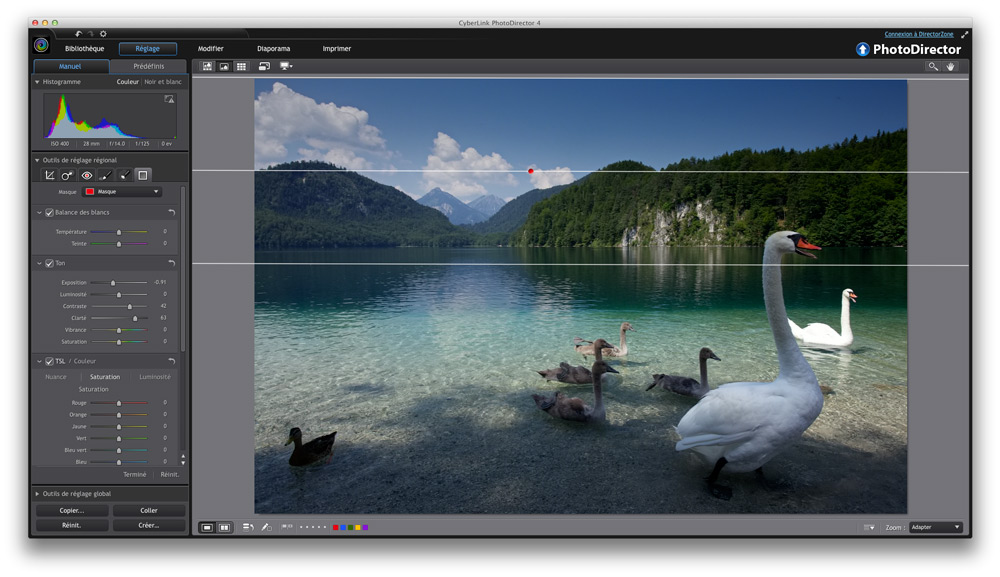Screen dimensions: 1000x577
Task: Switch to grid browser view
Action: (241, 66)
